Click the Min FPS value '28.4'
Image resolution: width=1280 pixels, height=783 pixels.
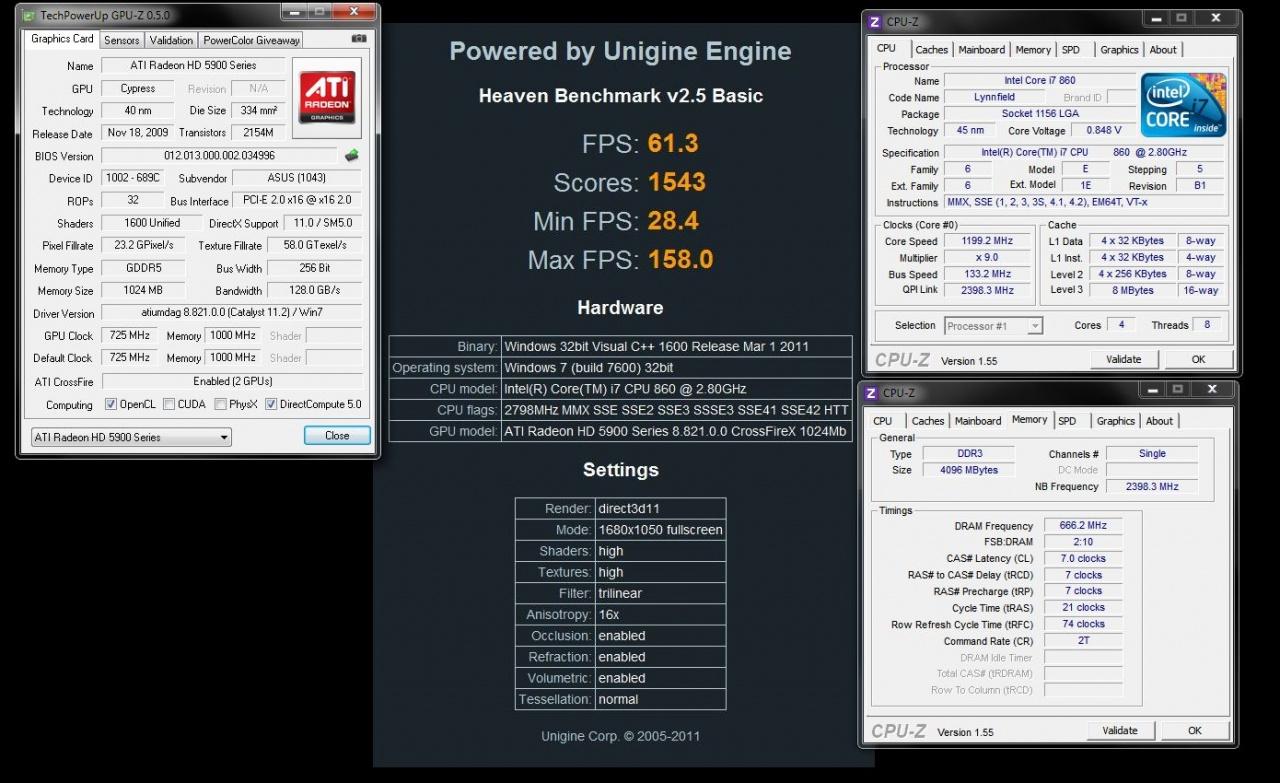[x=673, y=221]
